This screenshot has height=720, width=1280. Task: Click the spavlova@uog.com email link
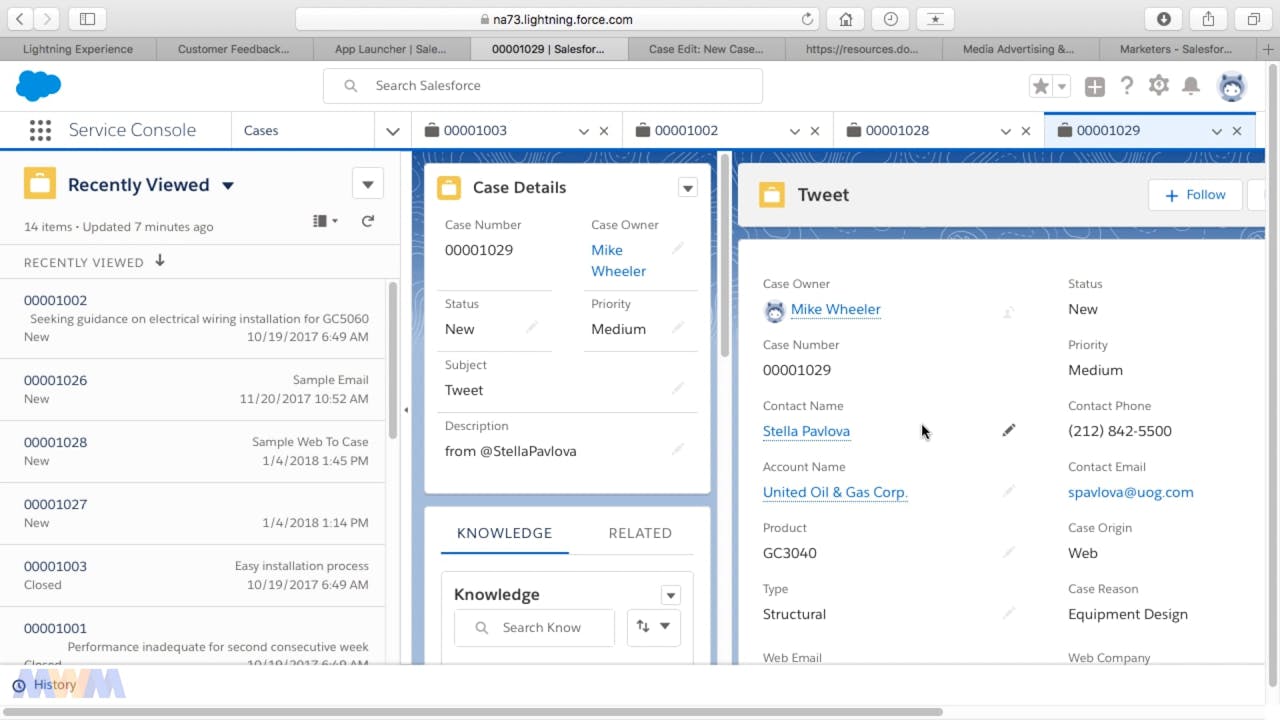pyautogui.click(x=1130, y=492)
